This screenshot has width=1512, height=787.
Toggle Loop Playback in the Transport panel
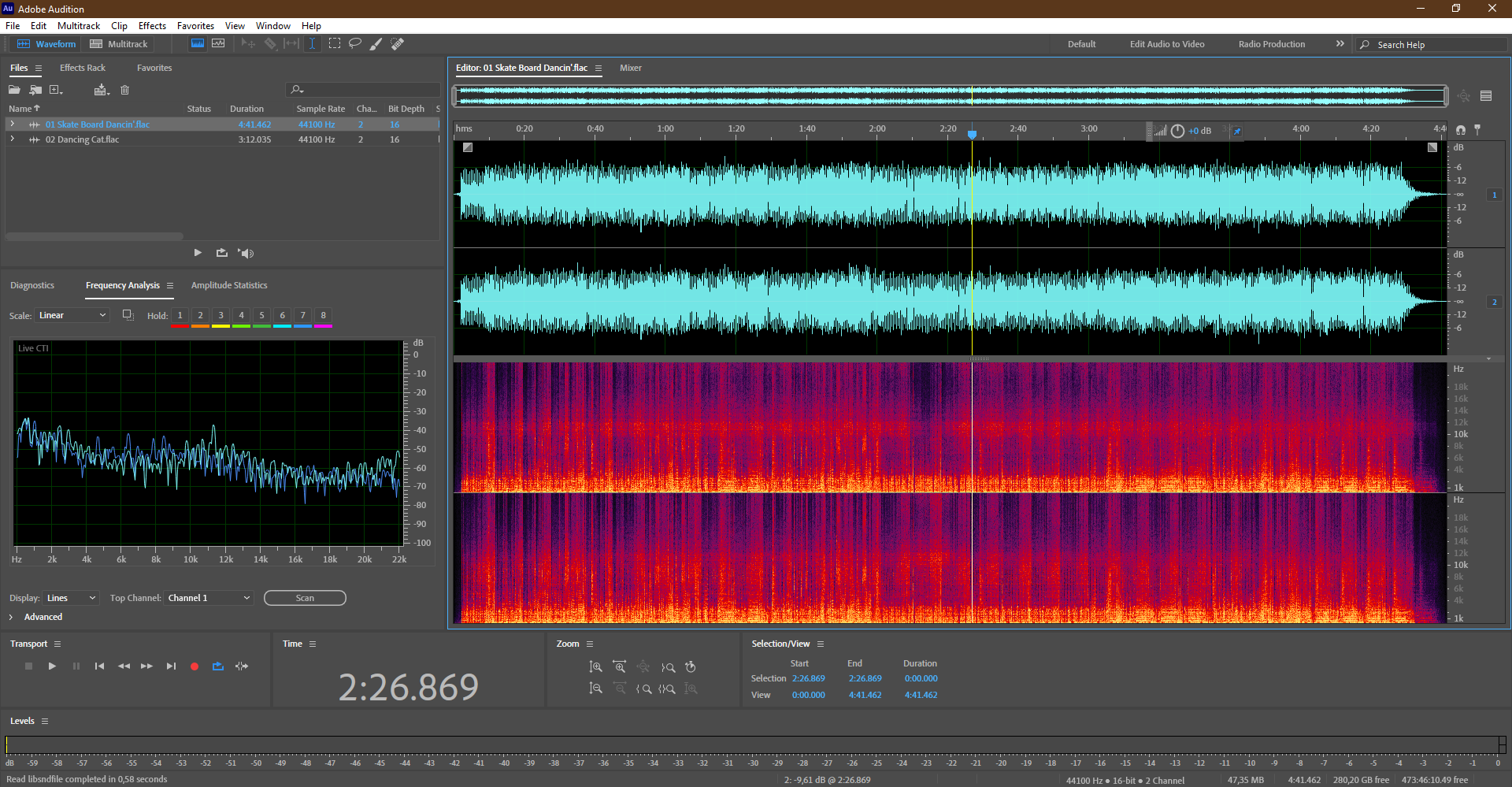(218, 666)
